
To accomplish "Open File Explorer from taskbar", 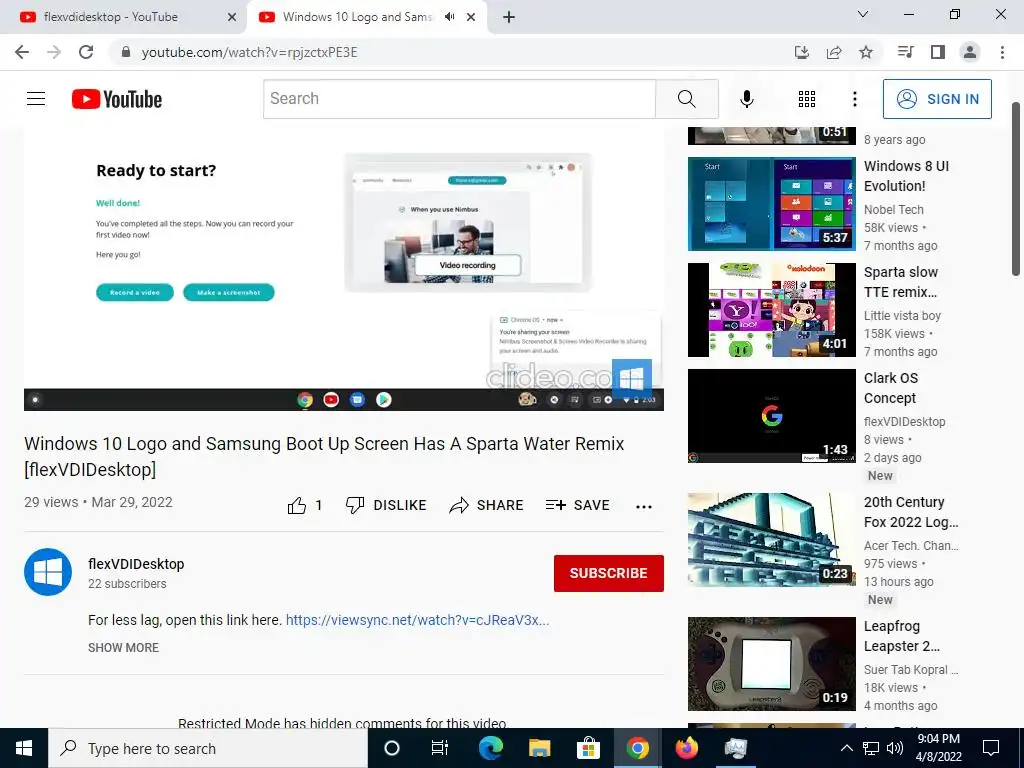I will pos(539,748).
